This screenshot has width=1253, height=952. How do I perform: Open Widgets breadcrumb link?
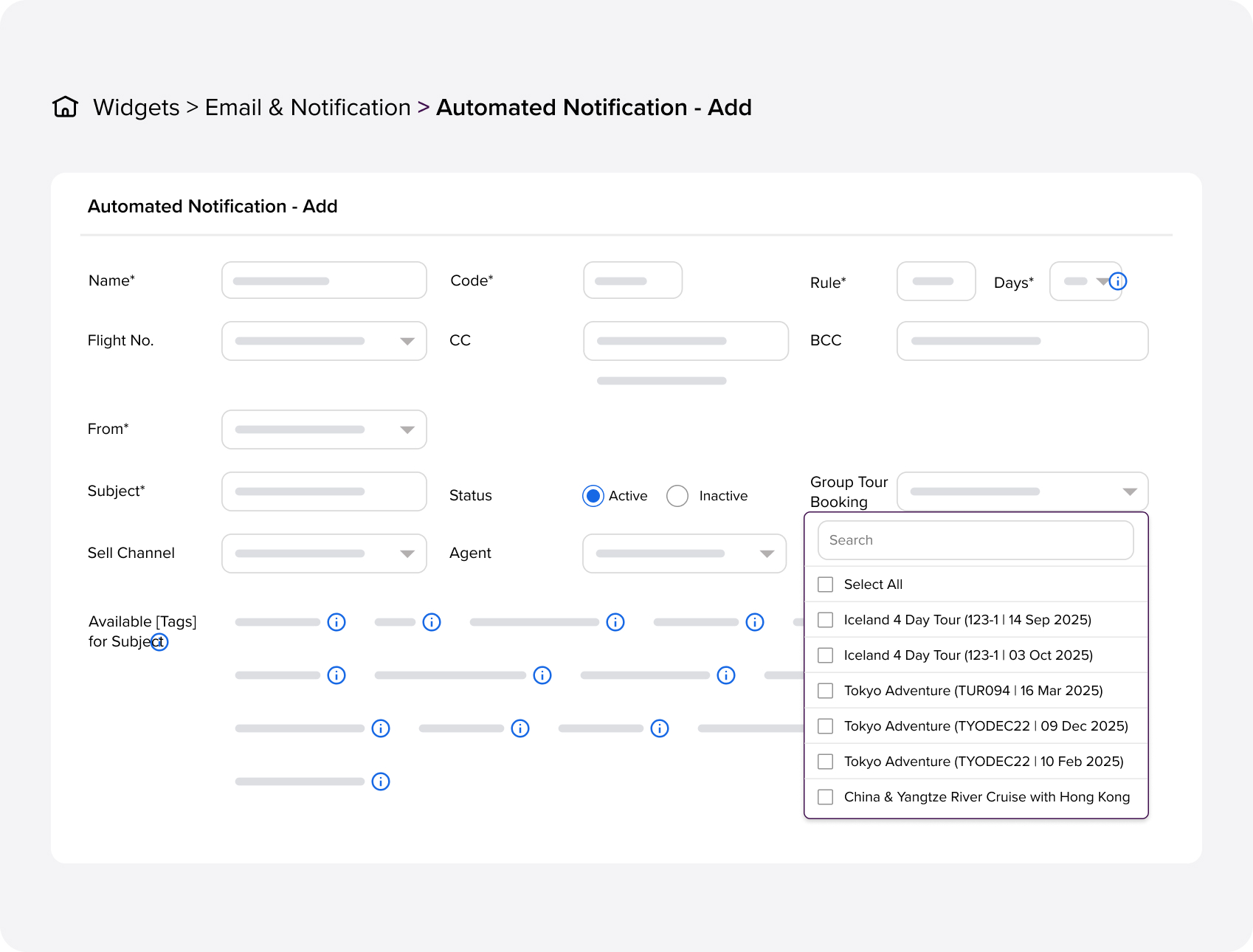[137, 107]
